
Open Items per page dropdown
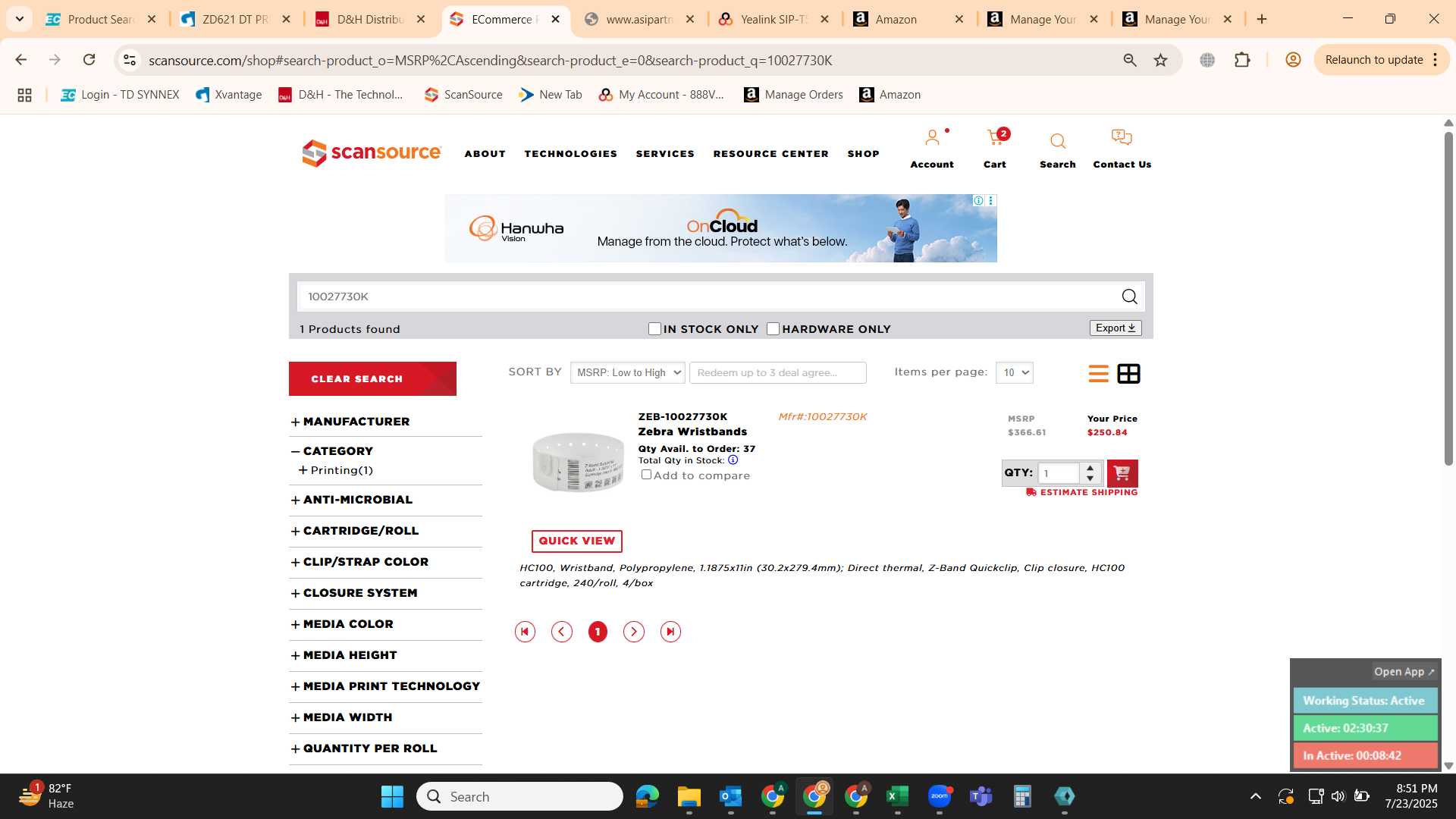click(1014, 372)
